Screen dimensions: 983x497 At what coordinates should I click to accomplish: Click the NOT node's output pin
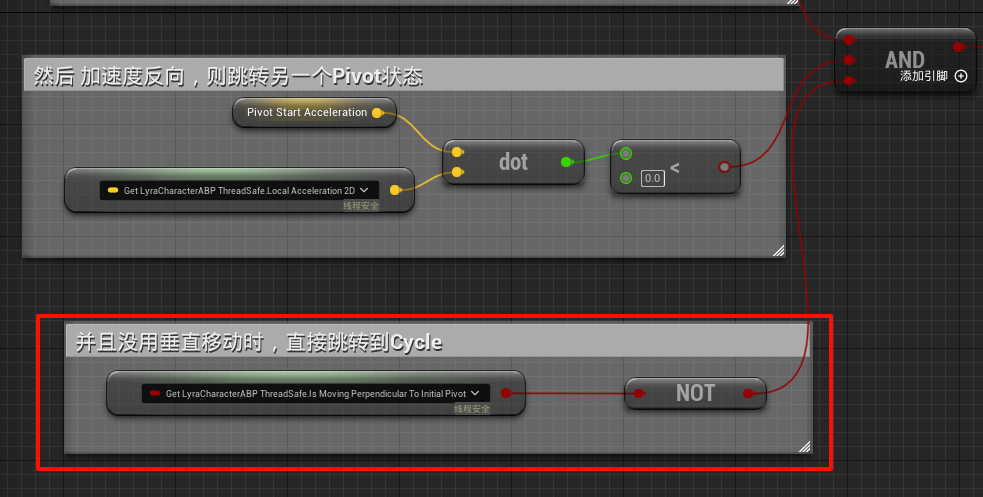(x=748, y=394)
